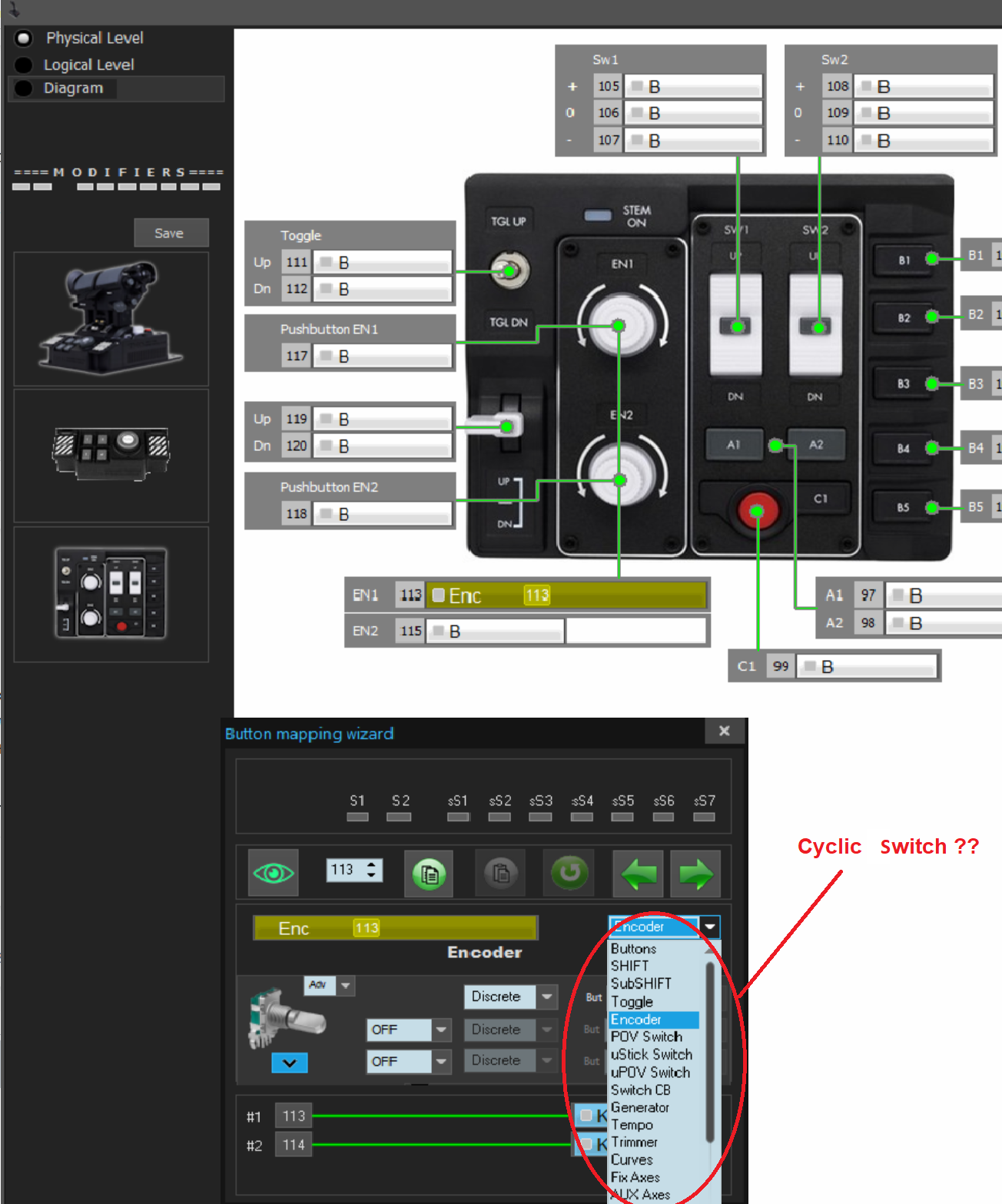Select the EN2 button 115 mapping cell
Image resolution: width=1002 pixels, height=1204 pixels.
[x=496, y=631]
